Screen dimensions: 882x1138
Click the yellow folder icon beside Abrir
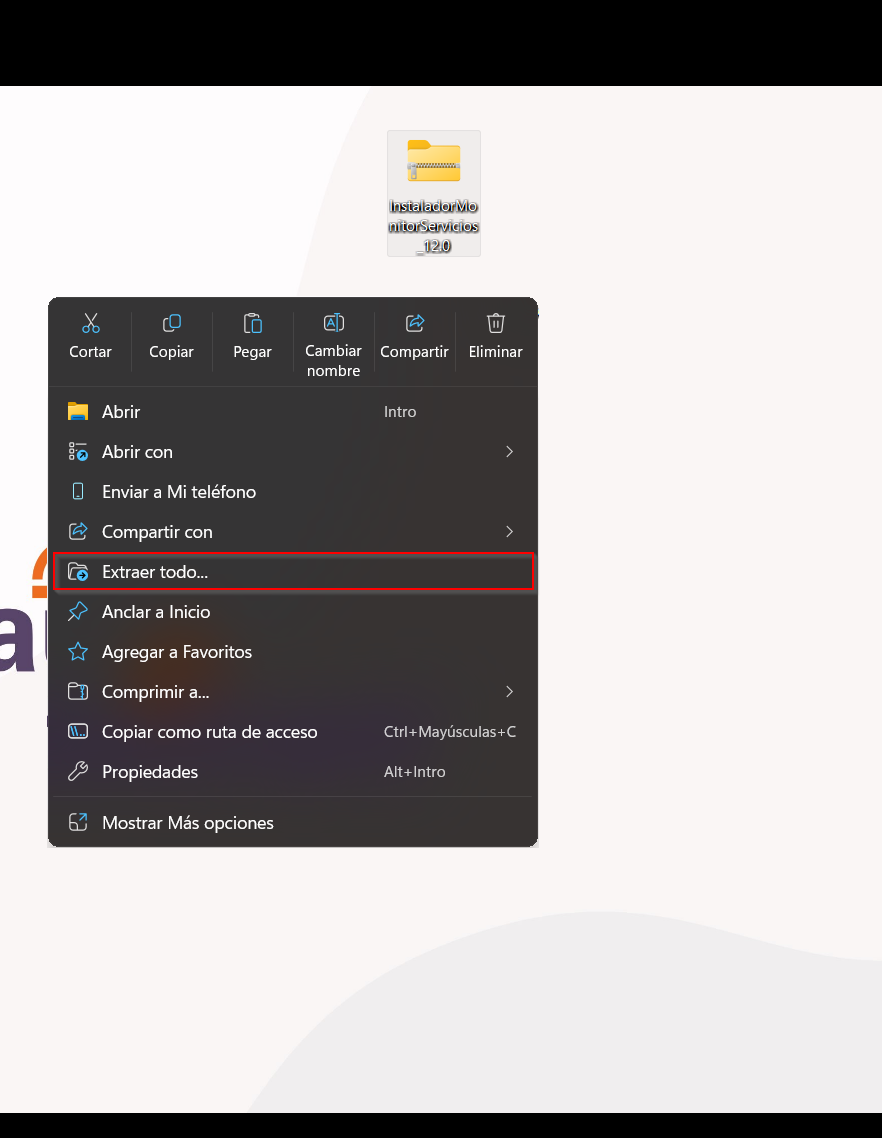[x=78, y=412]
